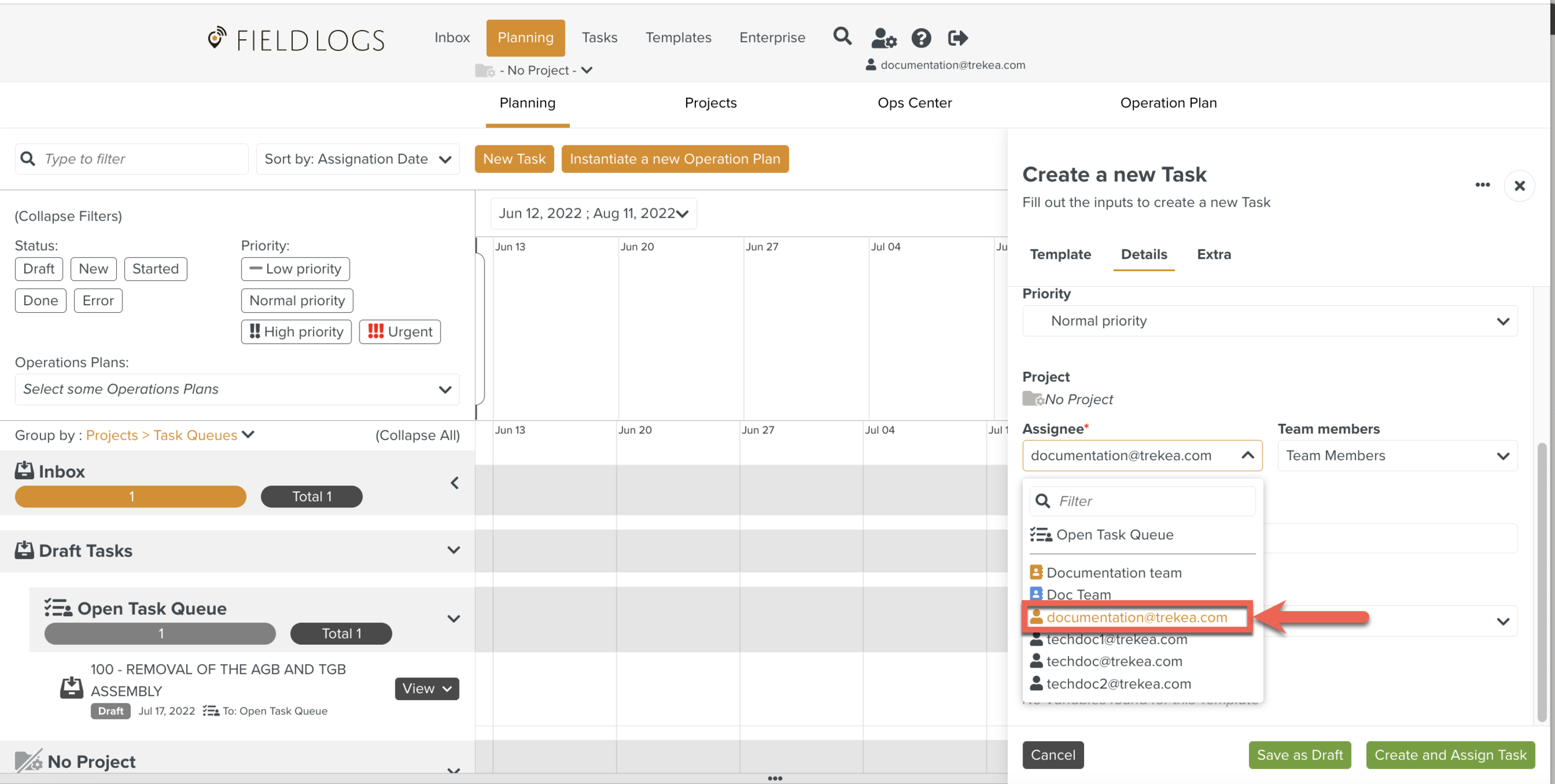Switch to the Extra tab in task panel
The width and height of the screenshot is (1555, 784).
pos(1214,254)
